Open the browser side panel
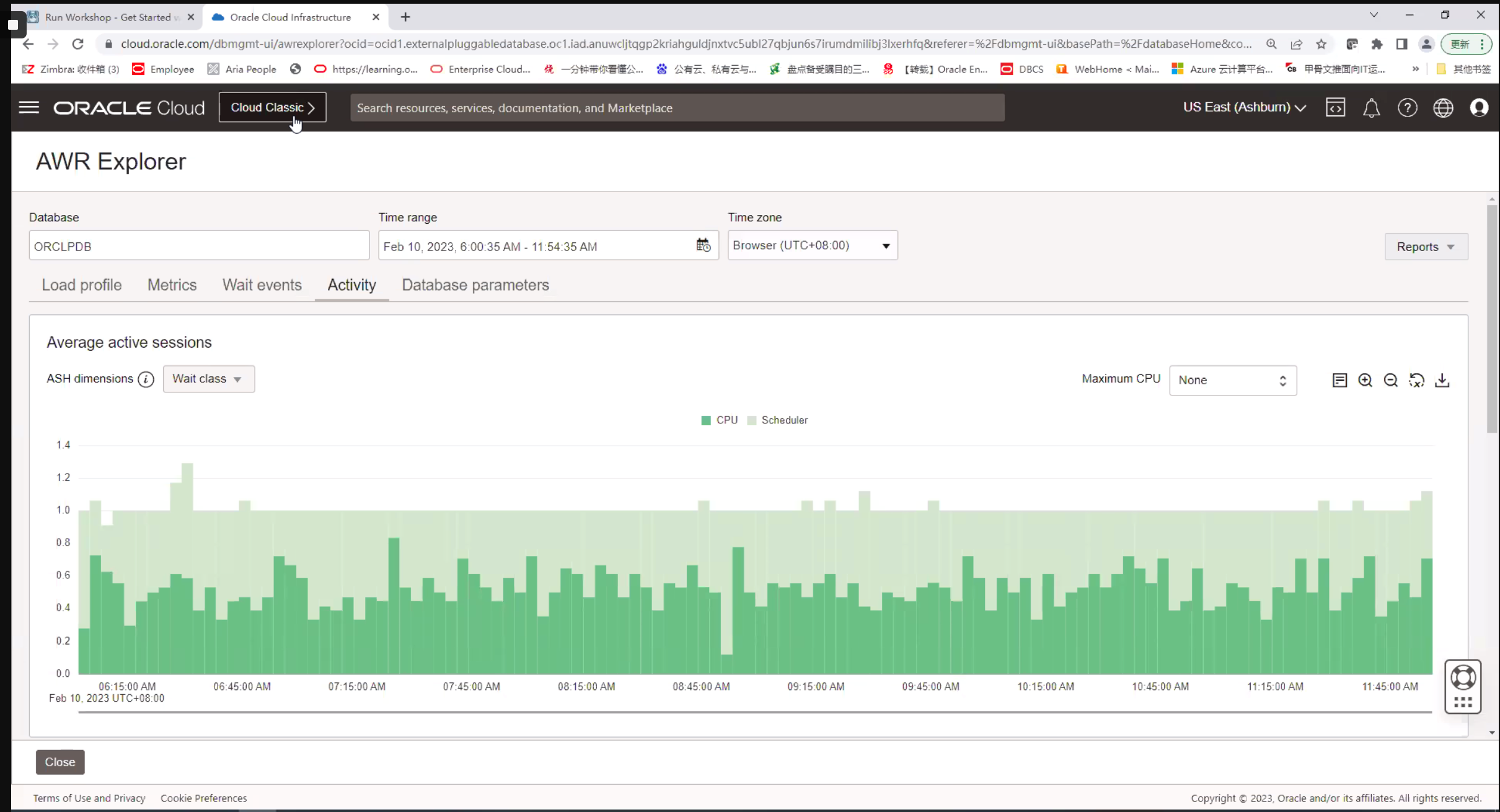The height and width of the screenshot is (812, 1500). [1401, 44]
